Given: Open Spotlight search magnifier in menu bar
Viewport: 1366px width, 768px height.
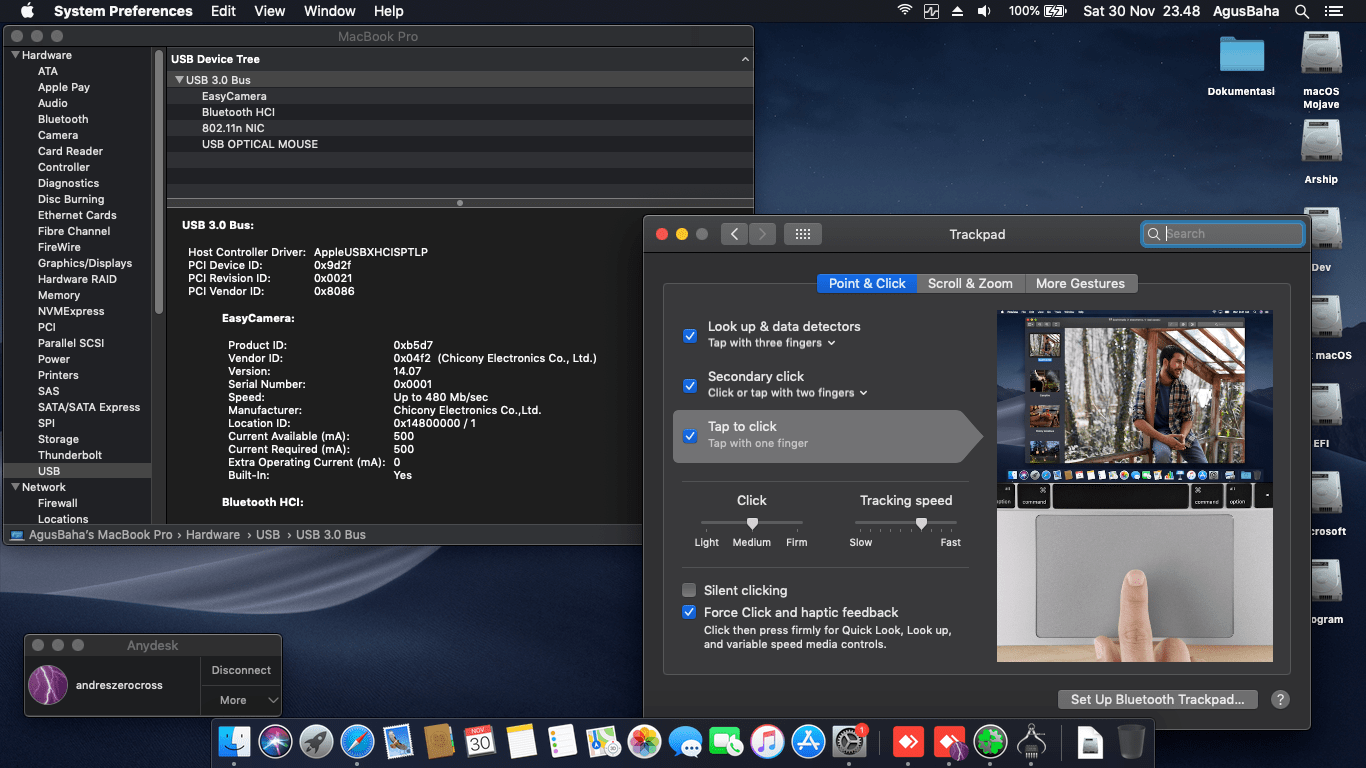Looking at the screenshot, I should pyautogui.click(x=1302, y=11).
